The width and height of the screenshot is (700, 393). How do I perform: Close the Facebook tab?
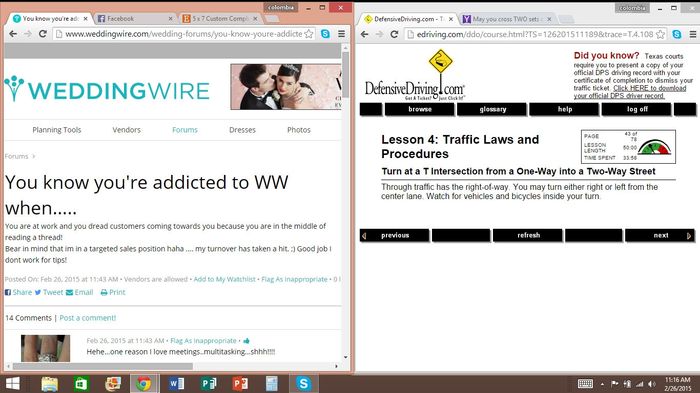(x=170, y=19)
